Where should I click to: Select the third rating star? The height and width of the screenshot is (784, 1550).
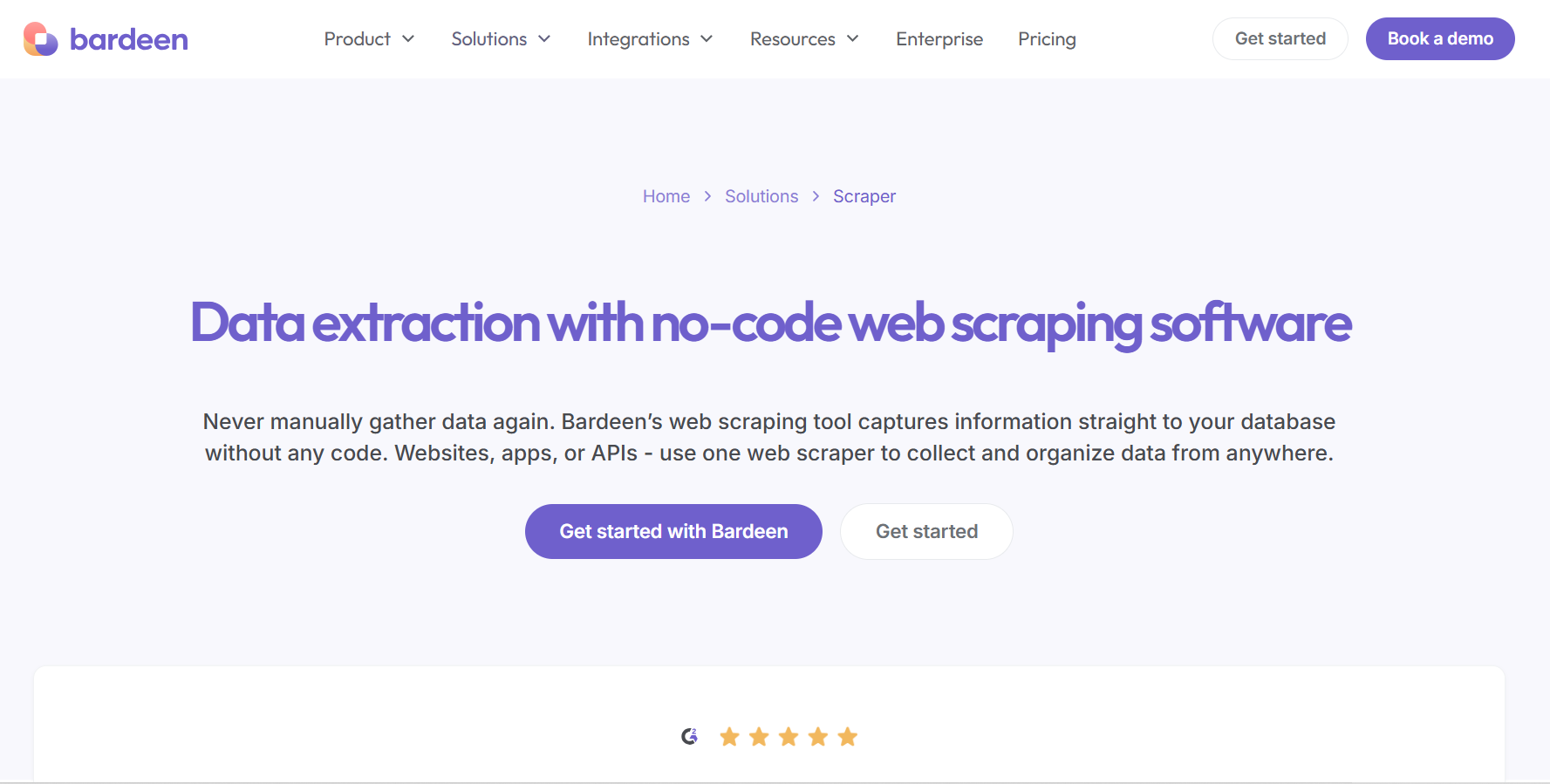(789, 736)
